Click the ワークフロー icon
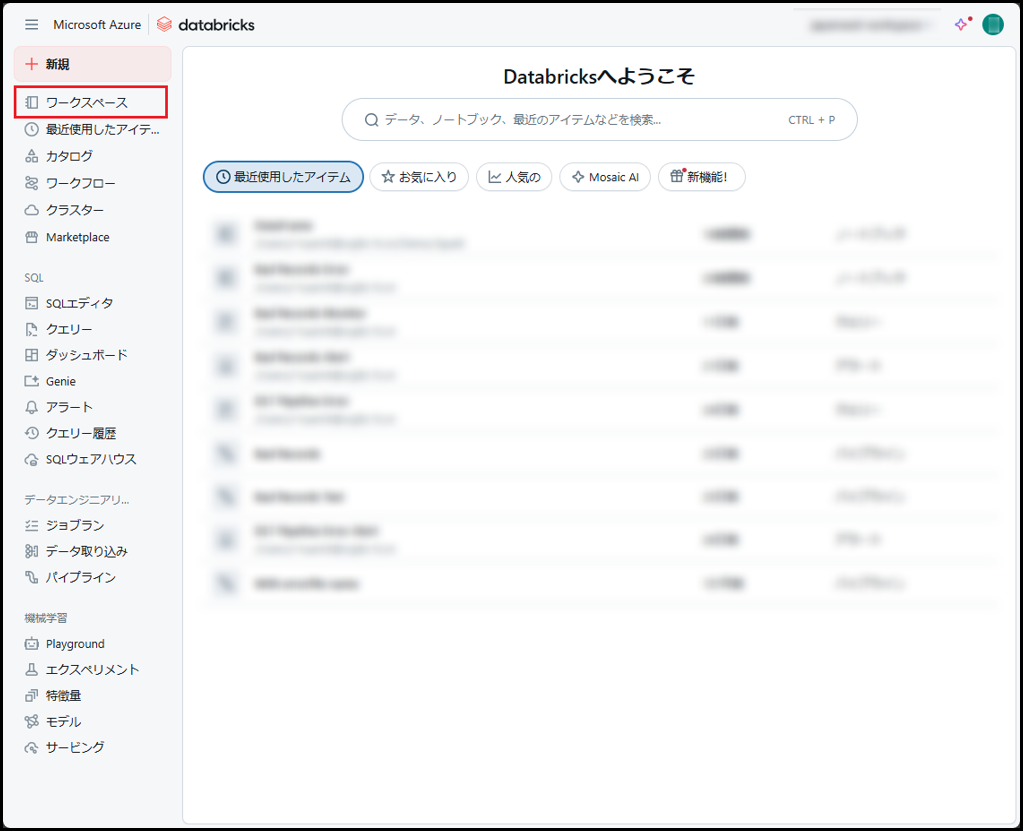The height and width of the screenshot is (831, 1023). 31,183
